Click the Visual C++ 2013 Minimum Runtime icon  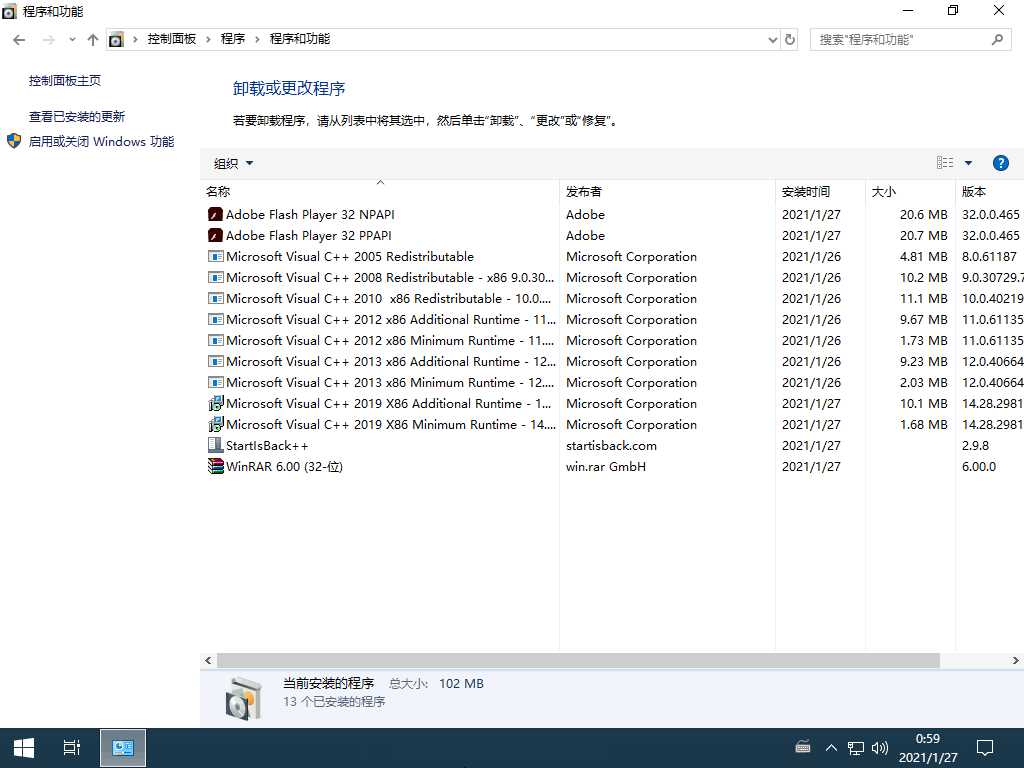pos(215,382)
